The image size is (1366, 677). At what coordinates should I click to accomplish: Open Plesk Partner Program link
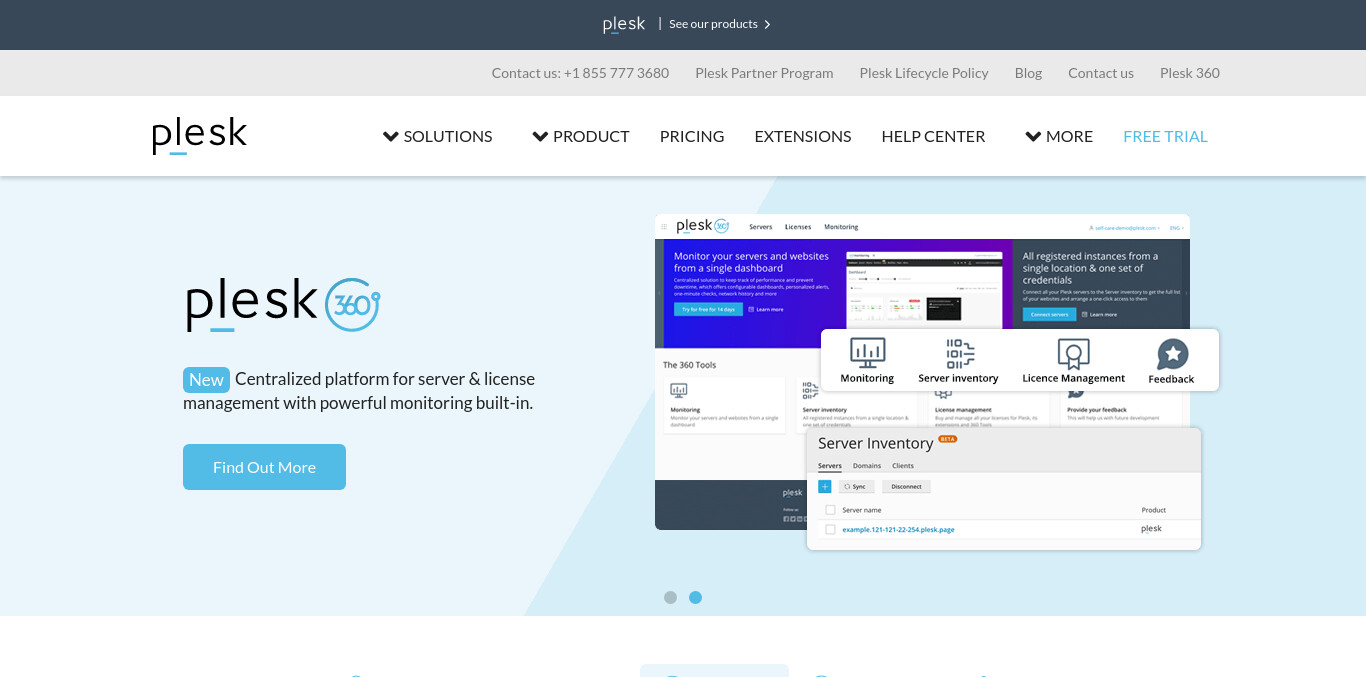764,73
